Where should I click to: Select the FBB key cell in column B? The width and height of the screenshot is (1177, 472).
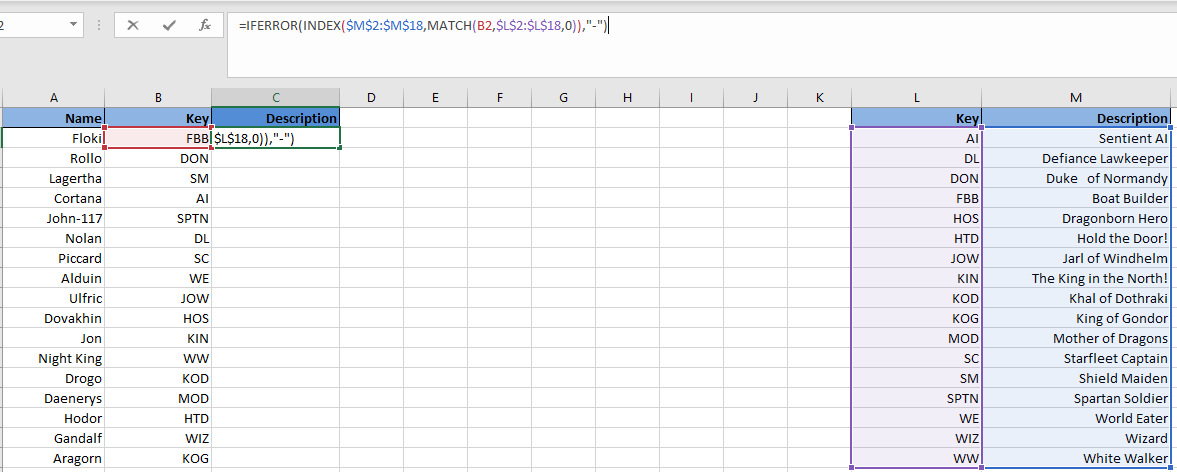[158, 138]
